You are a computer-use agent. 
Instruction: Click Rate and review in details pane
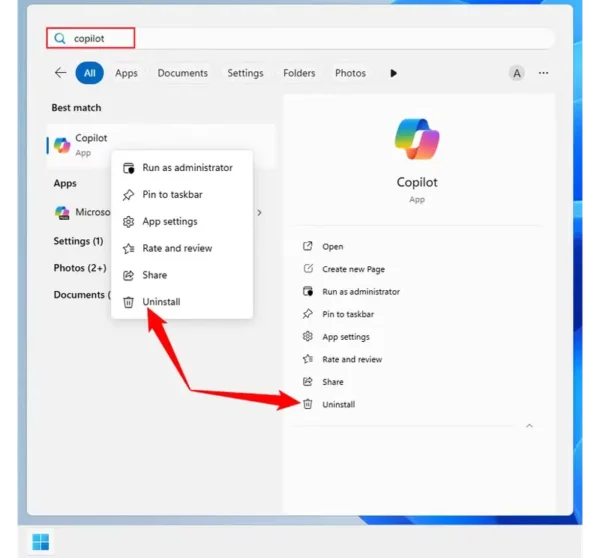click(352, 359)
